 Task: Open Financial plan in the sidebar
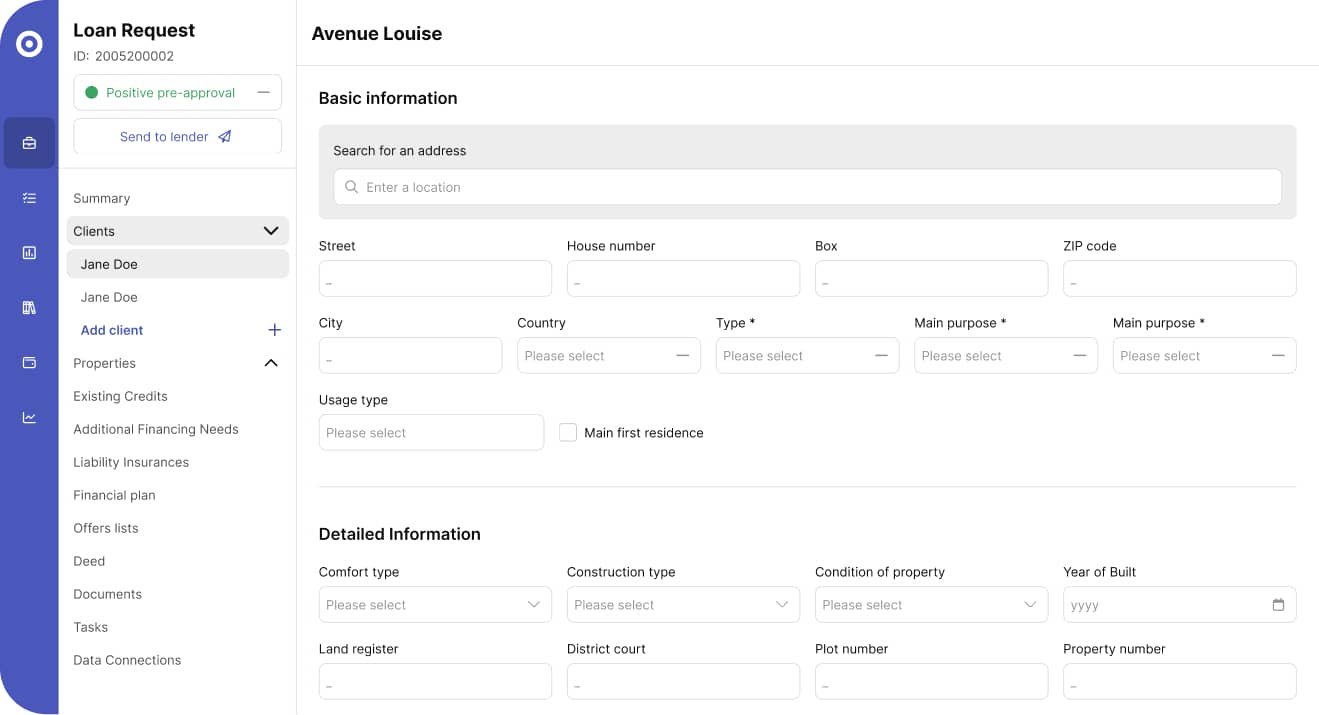point(114,495)
